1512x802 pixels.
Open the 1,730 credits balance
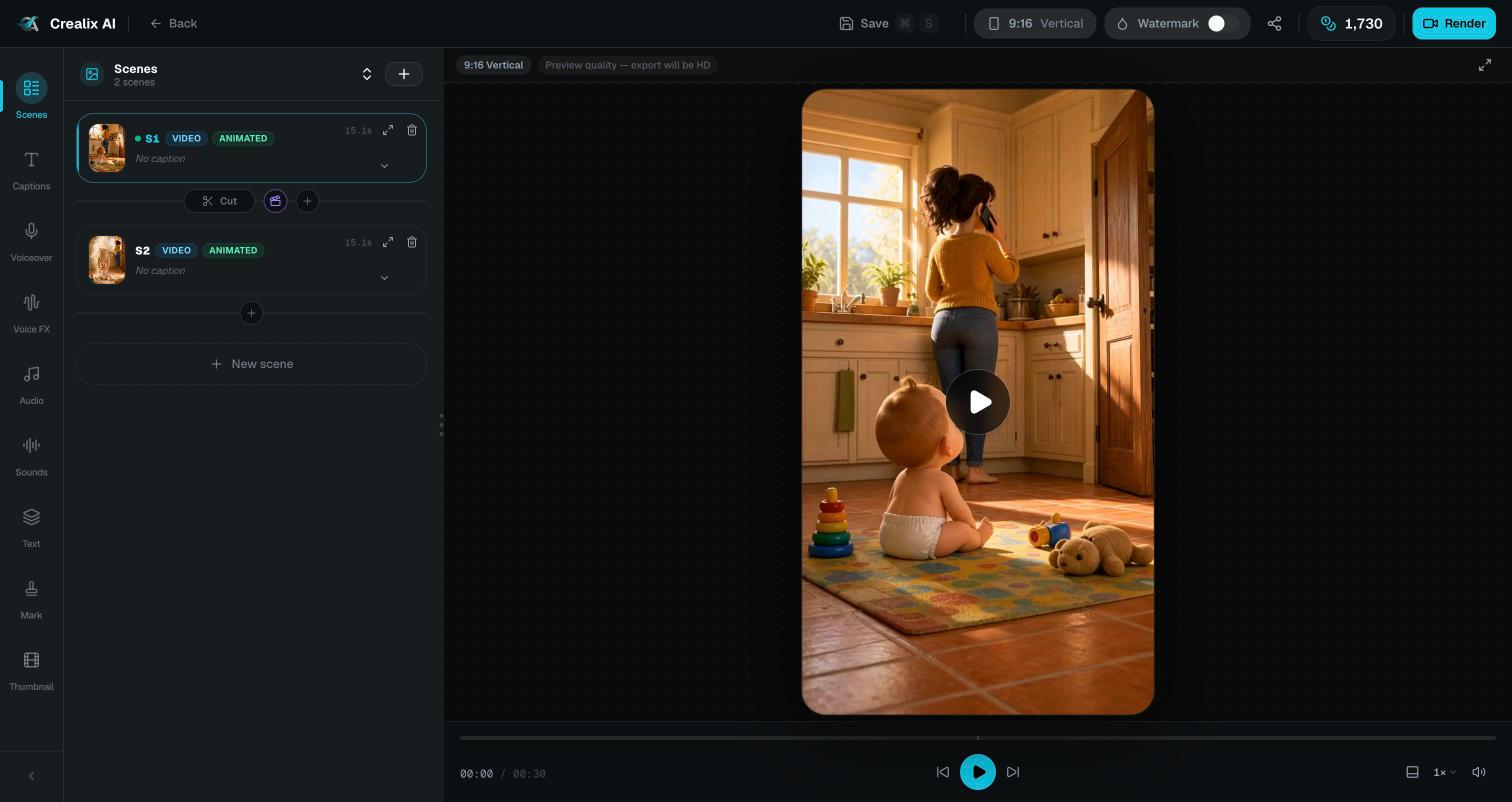[1351, 23]
